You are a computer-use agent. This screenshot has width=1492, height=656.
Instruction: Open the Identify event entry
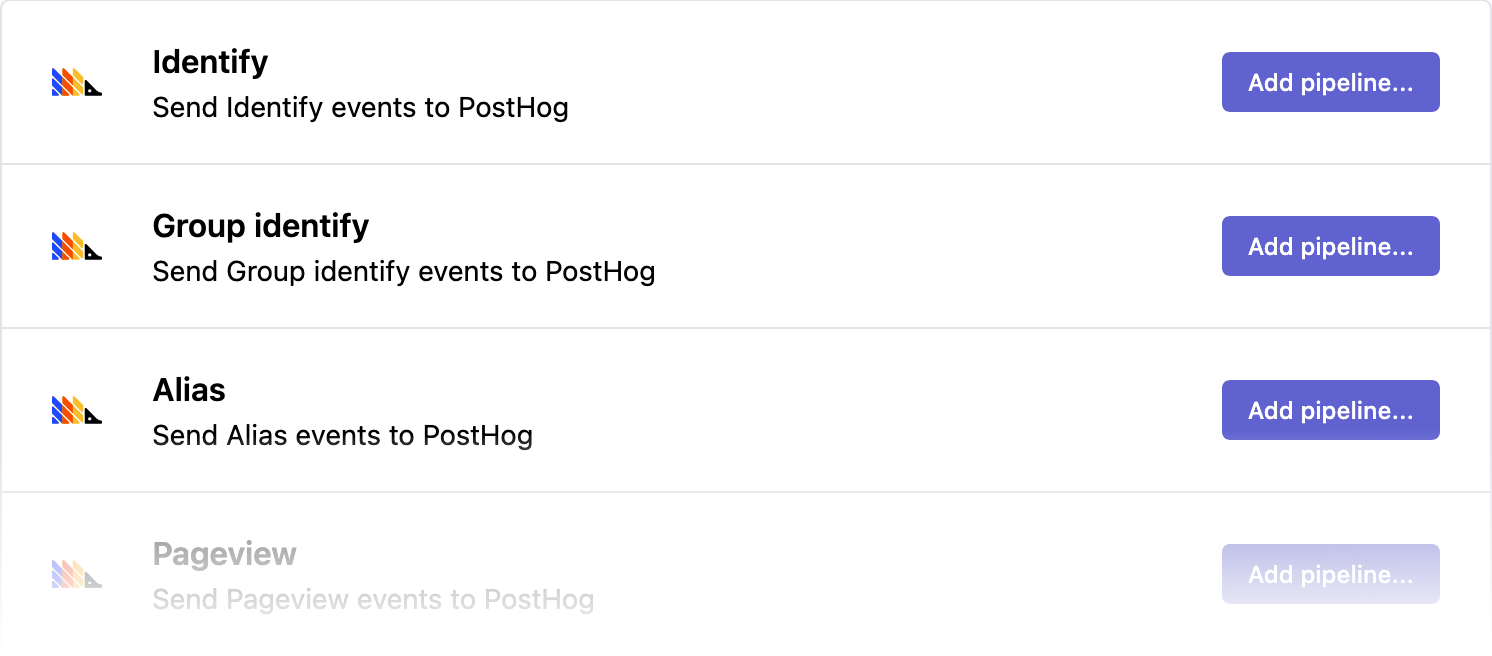(x=209, y=62)
